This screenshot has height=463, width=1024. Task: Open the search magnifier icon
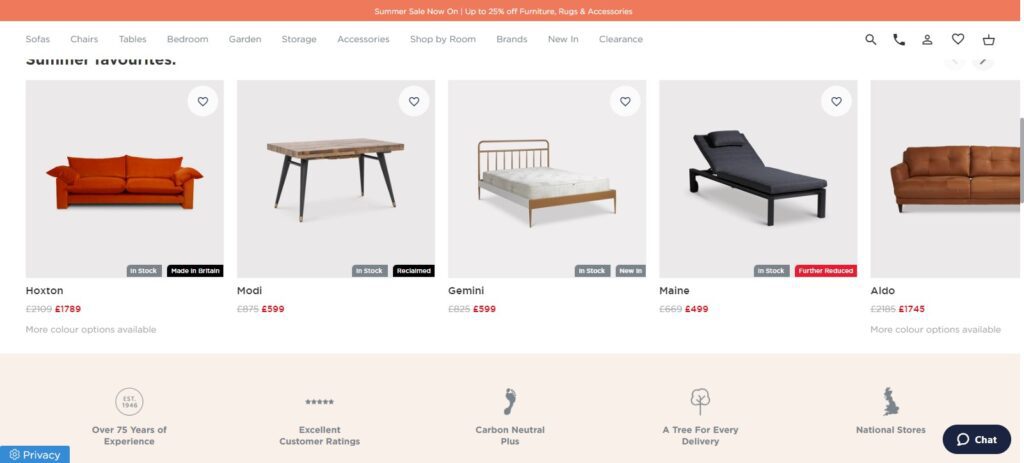pyautogui.click(x=871, y=39)
